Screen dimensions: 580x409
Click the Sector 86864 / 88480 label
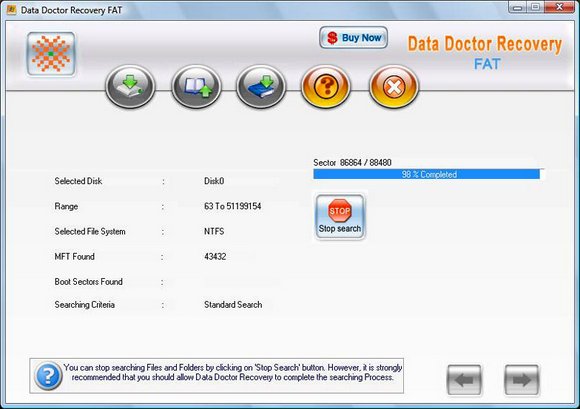pos(352,163)
